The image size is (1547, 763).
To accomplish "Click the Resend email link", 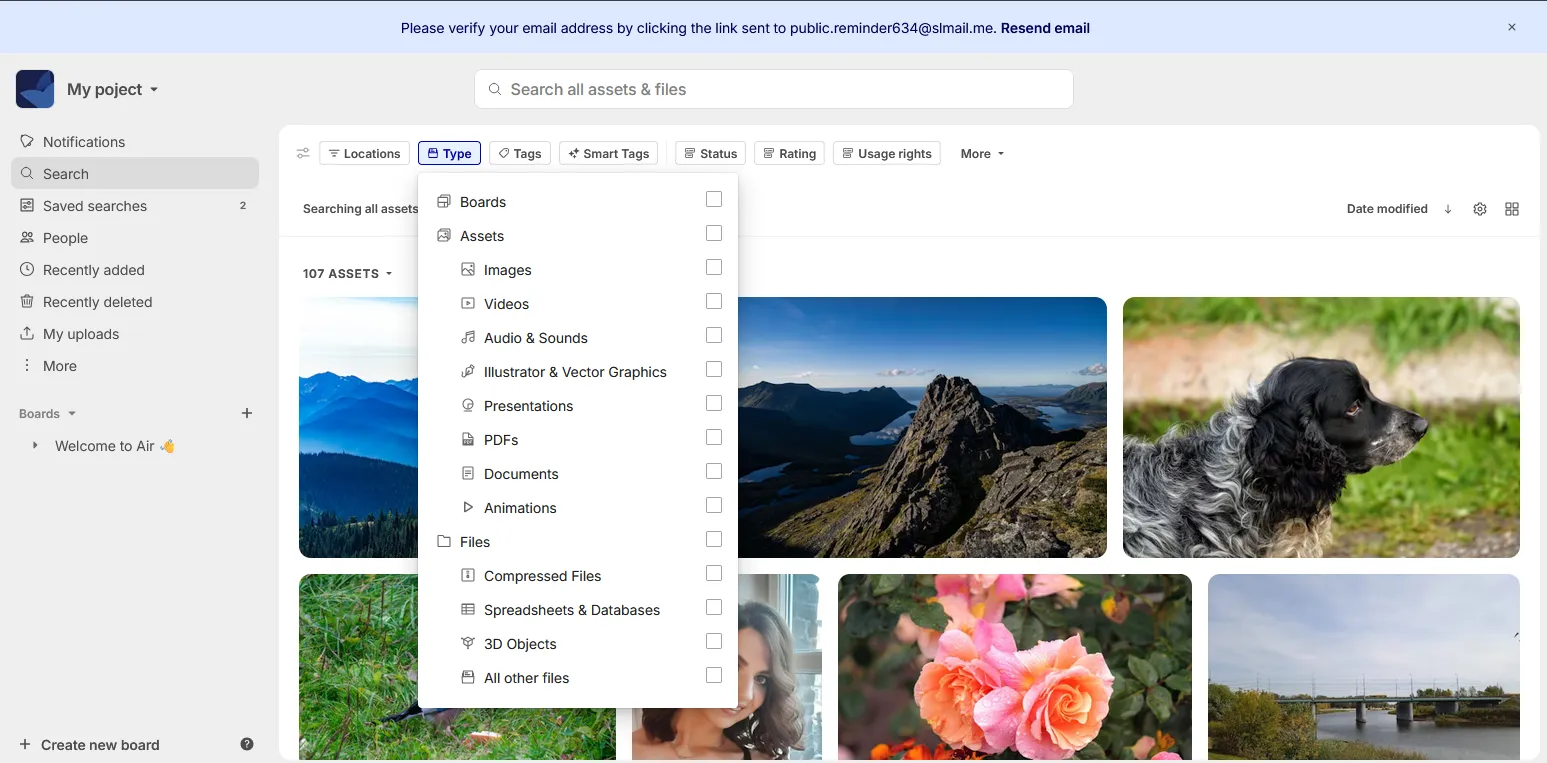I will coord(1045,28).
